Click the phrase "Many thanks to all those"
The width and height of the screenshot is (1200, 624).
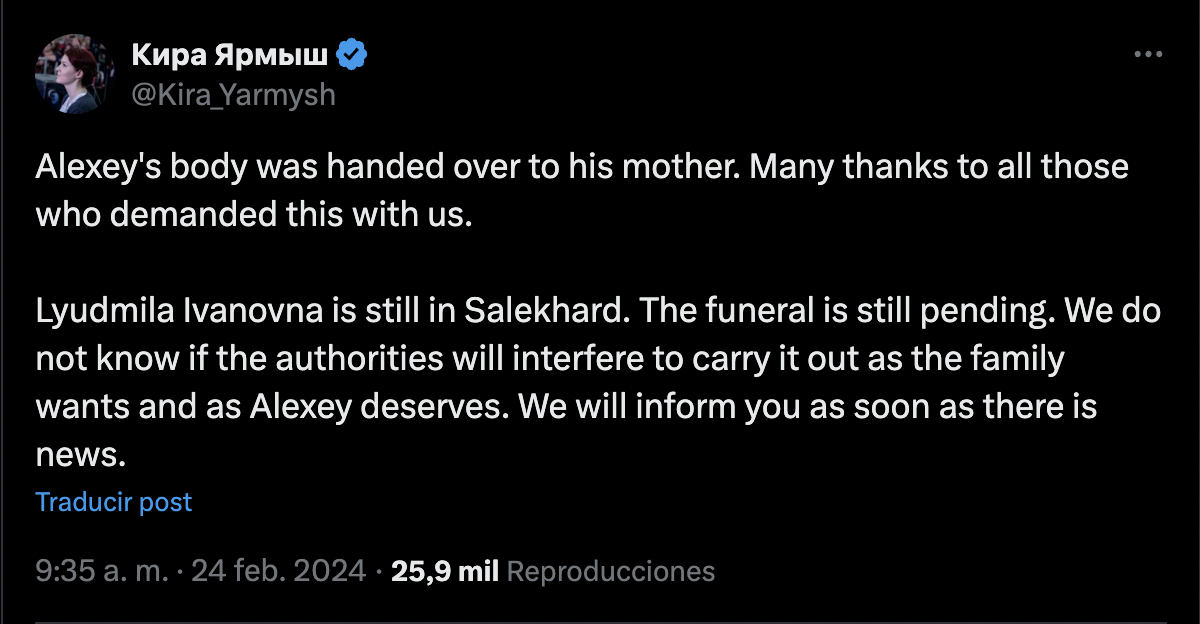tap(939, 166)
